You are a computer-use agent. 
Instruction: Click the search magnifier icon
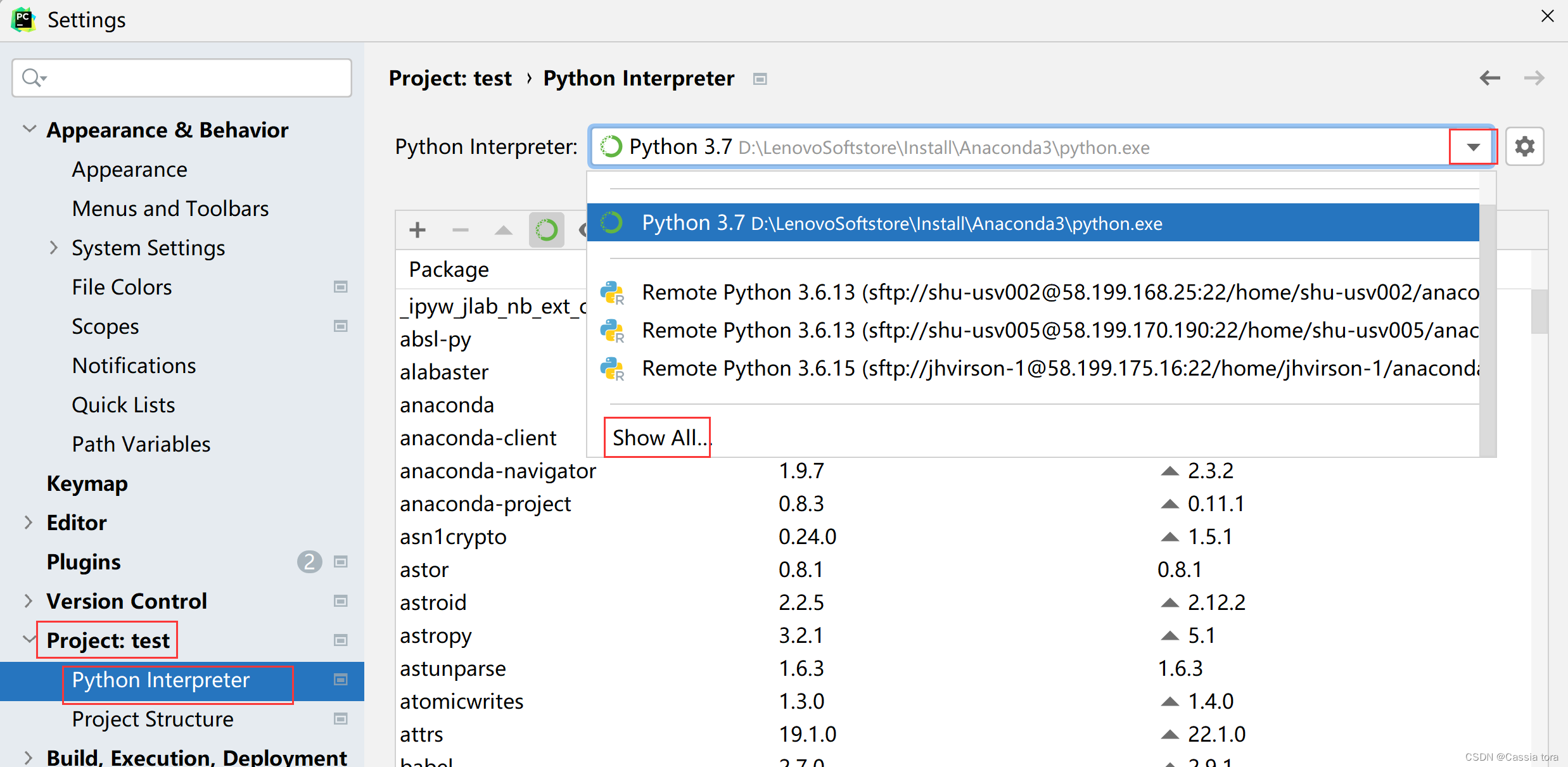point(33,78)
